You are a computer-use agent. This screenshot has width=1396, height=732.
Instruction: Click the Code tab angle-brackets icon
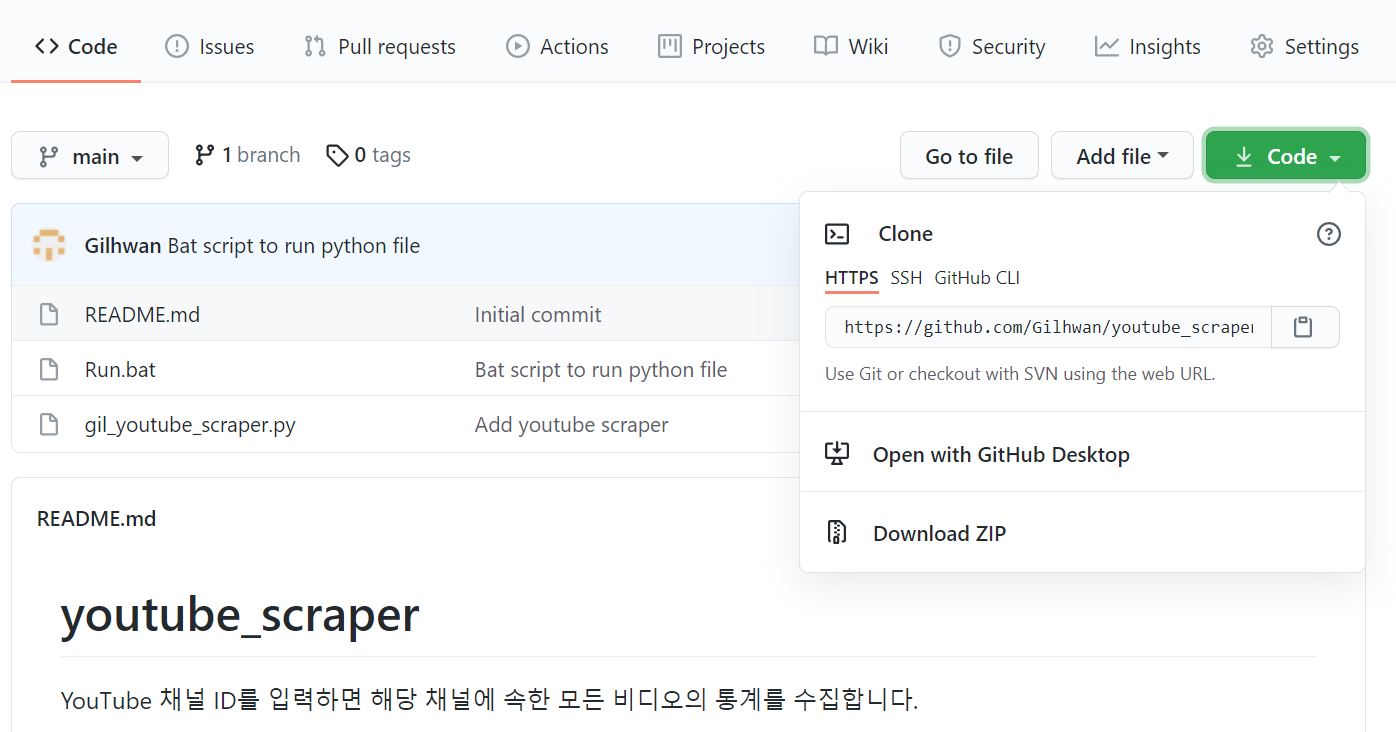[x=46, y=46]
